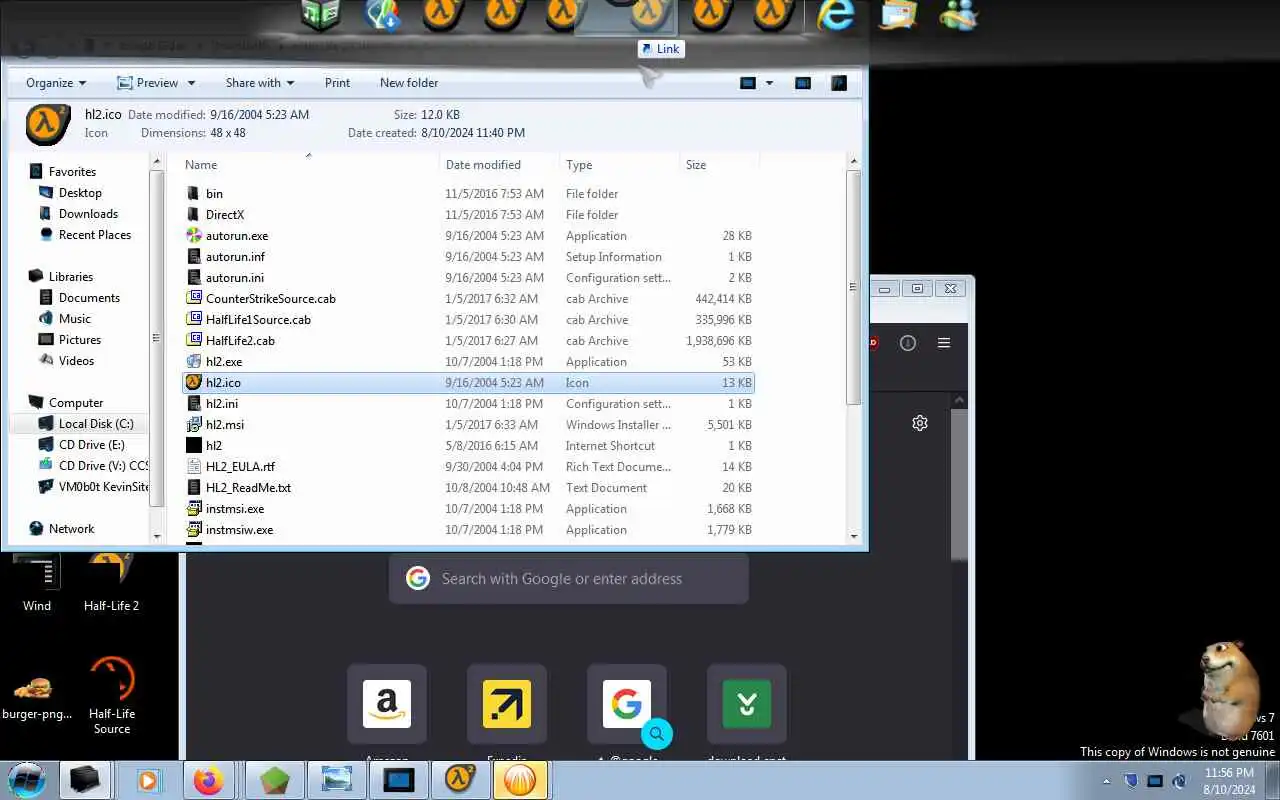This screenshot has height=800, width=1280.
Task: Open Desktop in the navigation pane
Action: pos(80,193)
